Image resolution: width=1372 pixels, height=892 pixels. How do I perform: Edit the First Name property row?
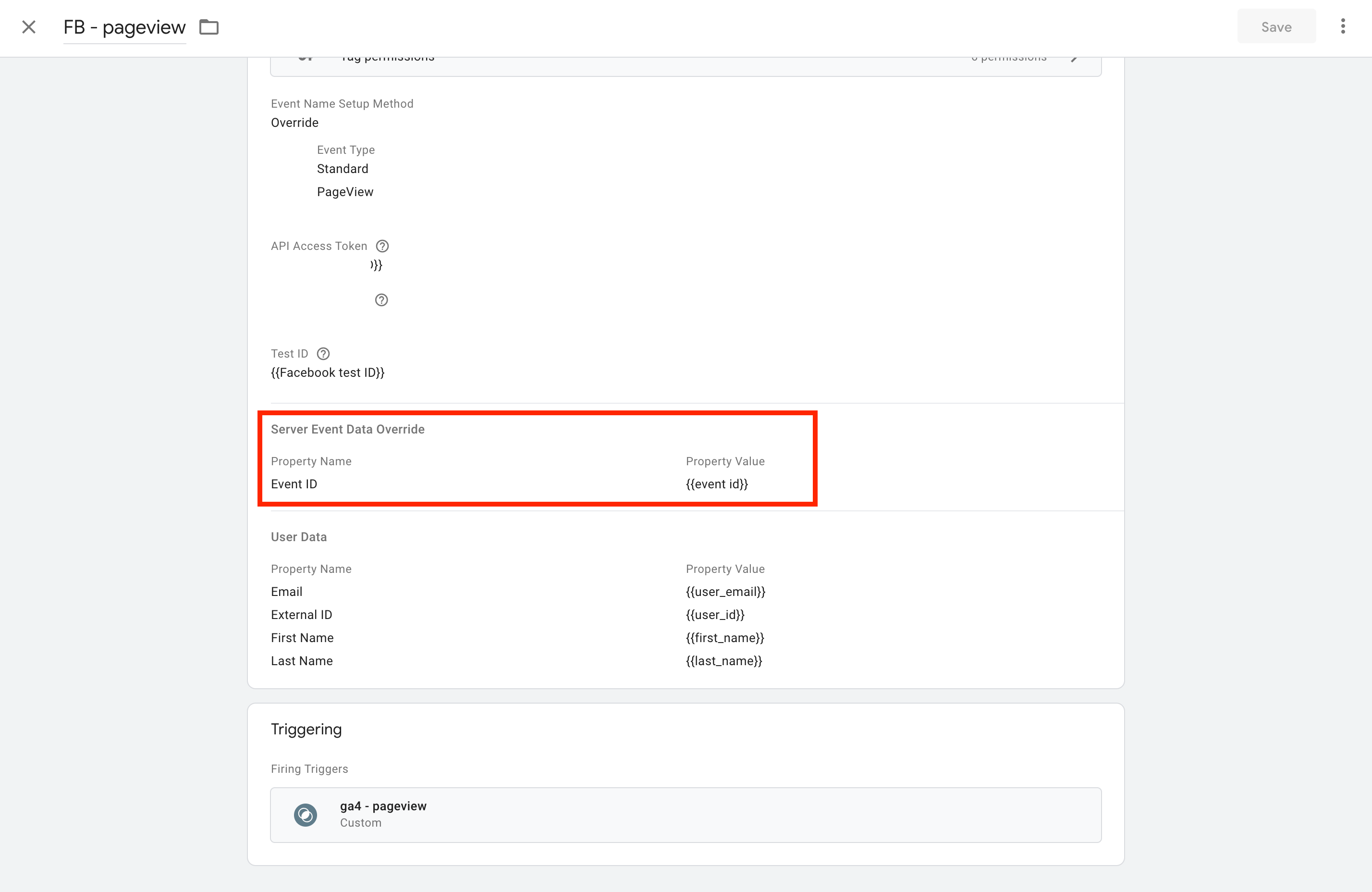302,637
